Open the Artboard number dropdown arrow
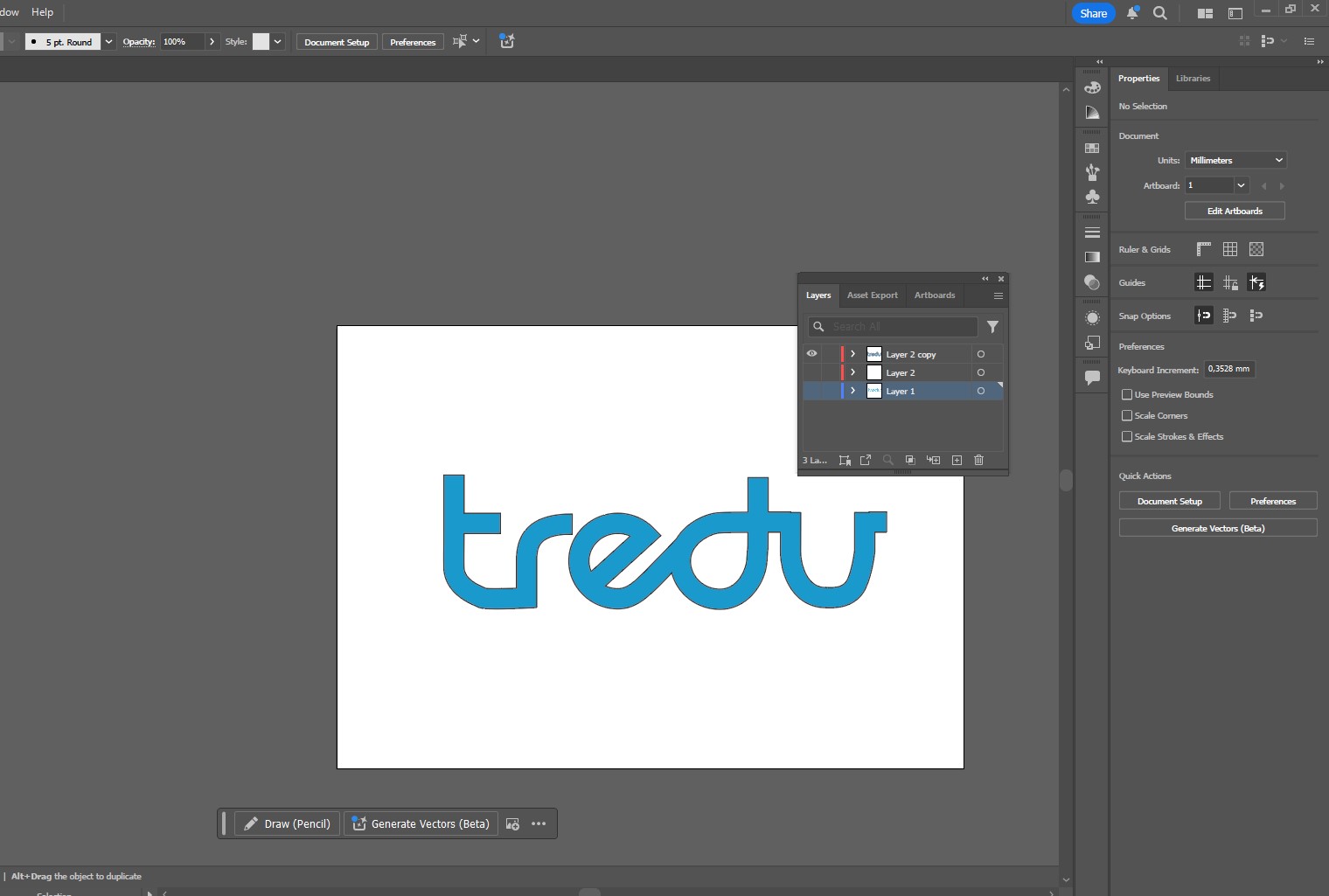This screenshot has height=896, width=1329. point(1241,185)
